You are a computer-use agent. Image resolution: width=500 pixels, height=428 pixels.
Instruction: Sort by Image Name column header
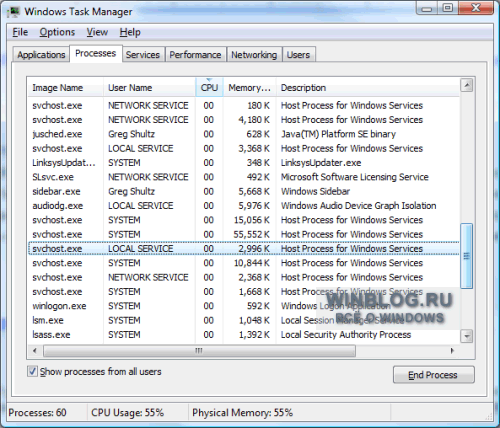[65, 88]
